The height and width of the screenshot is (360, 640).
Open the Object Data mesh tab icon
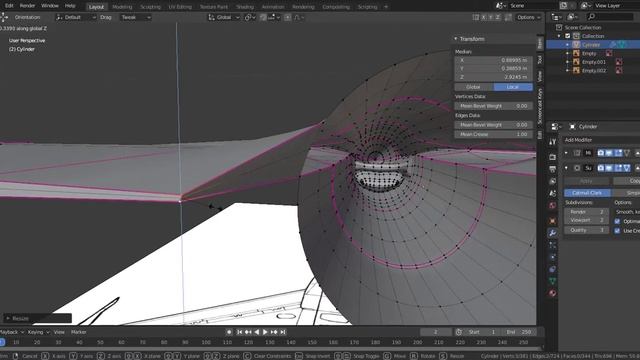click(x=552, y=281)
